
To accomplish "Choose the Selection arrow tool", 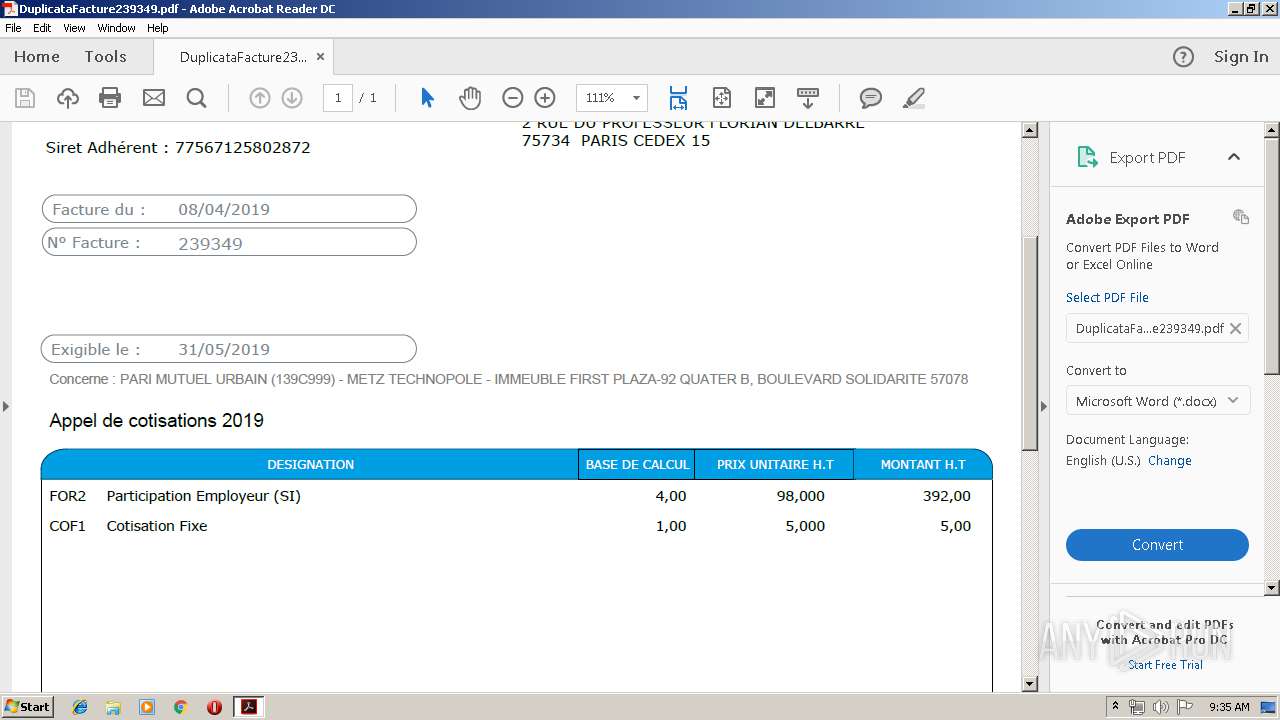I will (428, 98).
